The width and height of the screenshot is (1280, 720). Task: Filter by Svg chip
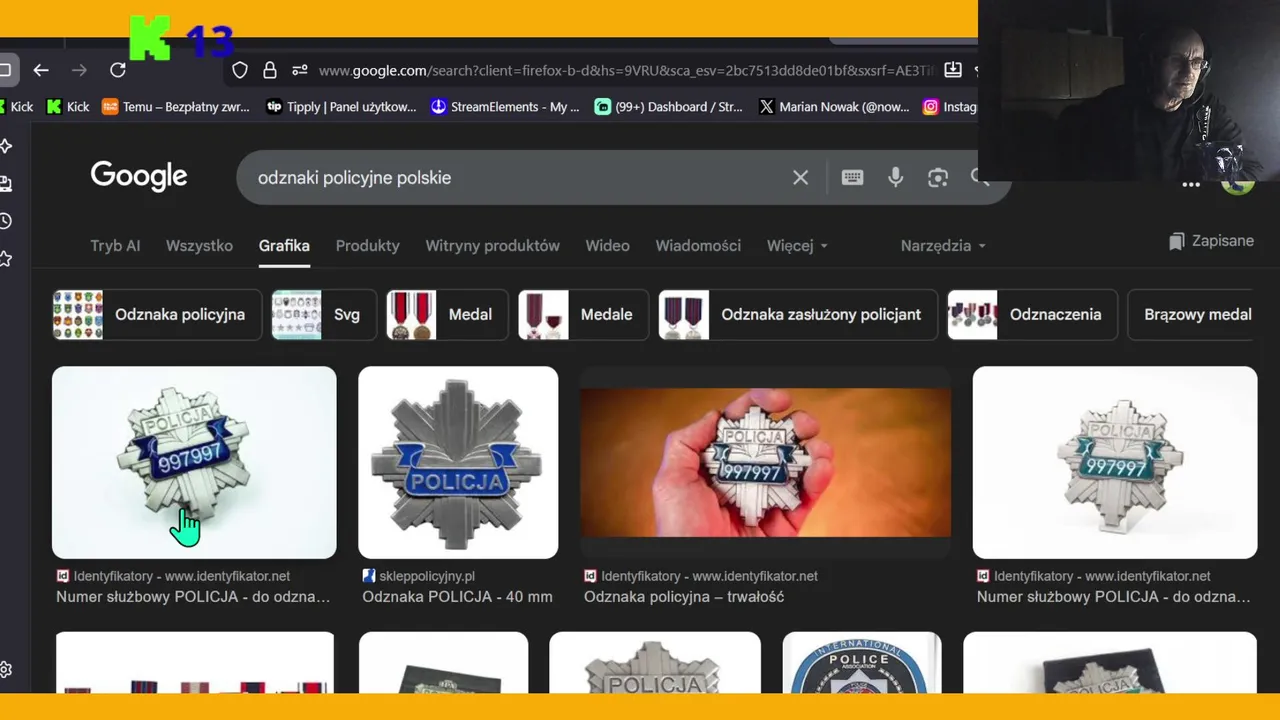click(324, 315)
